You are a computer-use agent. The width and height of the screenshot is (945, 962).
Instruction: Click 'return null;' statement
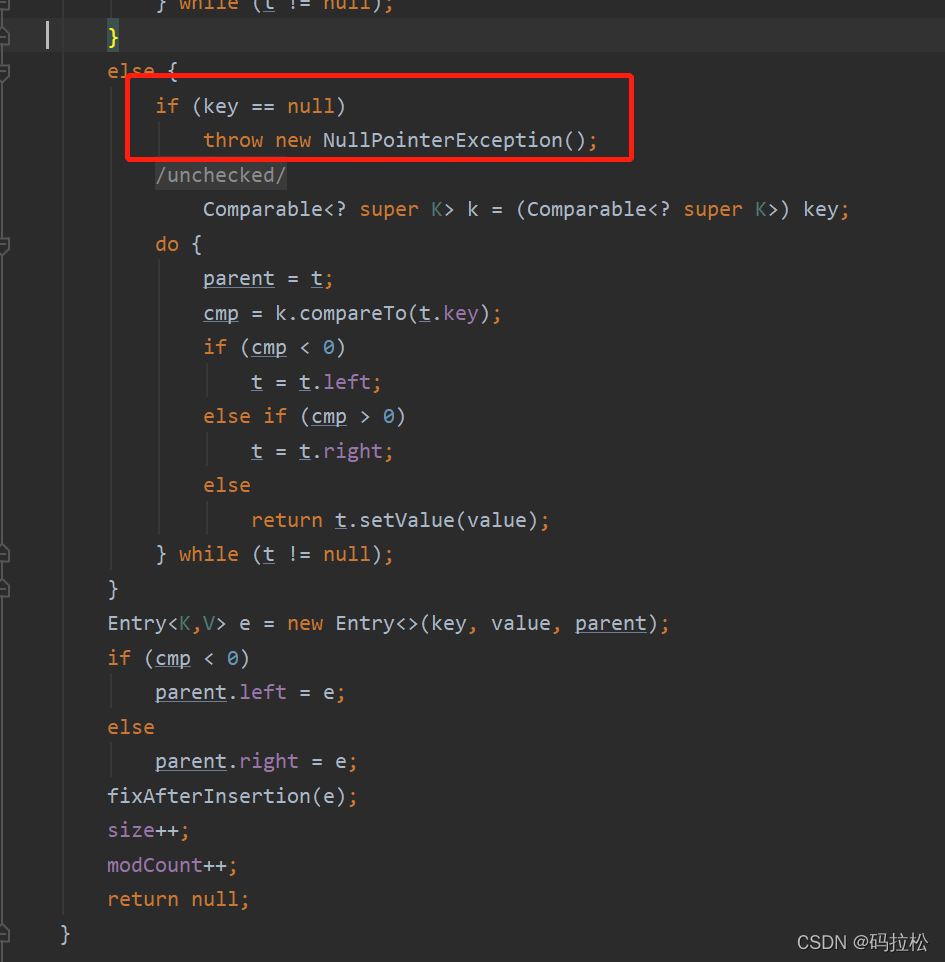click(179, 900)
